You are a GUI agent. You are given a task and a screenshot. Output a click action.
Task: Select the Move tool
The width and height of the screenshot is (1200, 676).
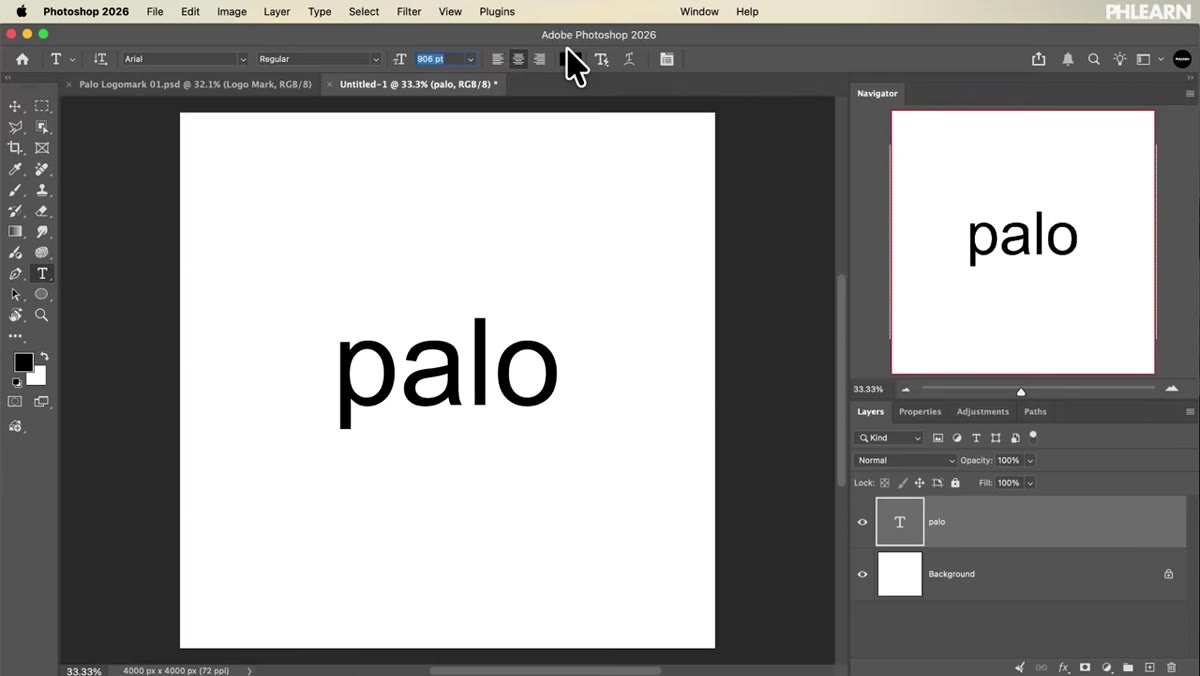click(x=15, y=106)
